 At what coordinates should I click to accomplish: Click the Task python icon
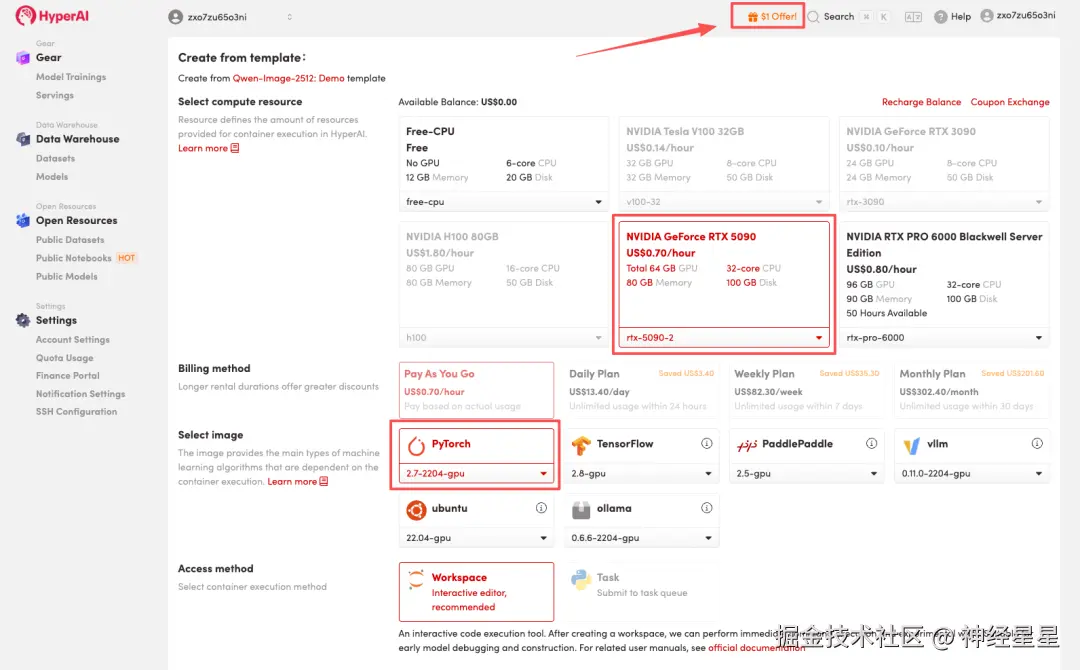(581, 580)
